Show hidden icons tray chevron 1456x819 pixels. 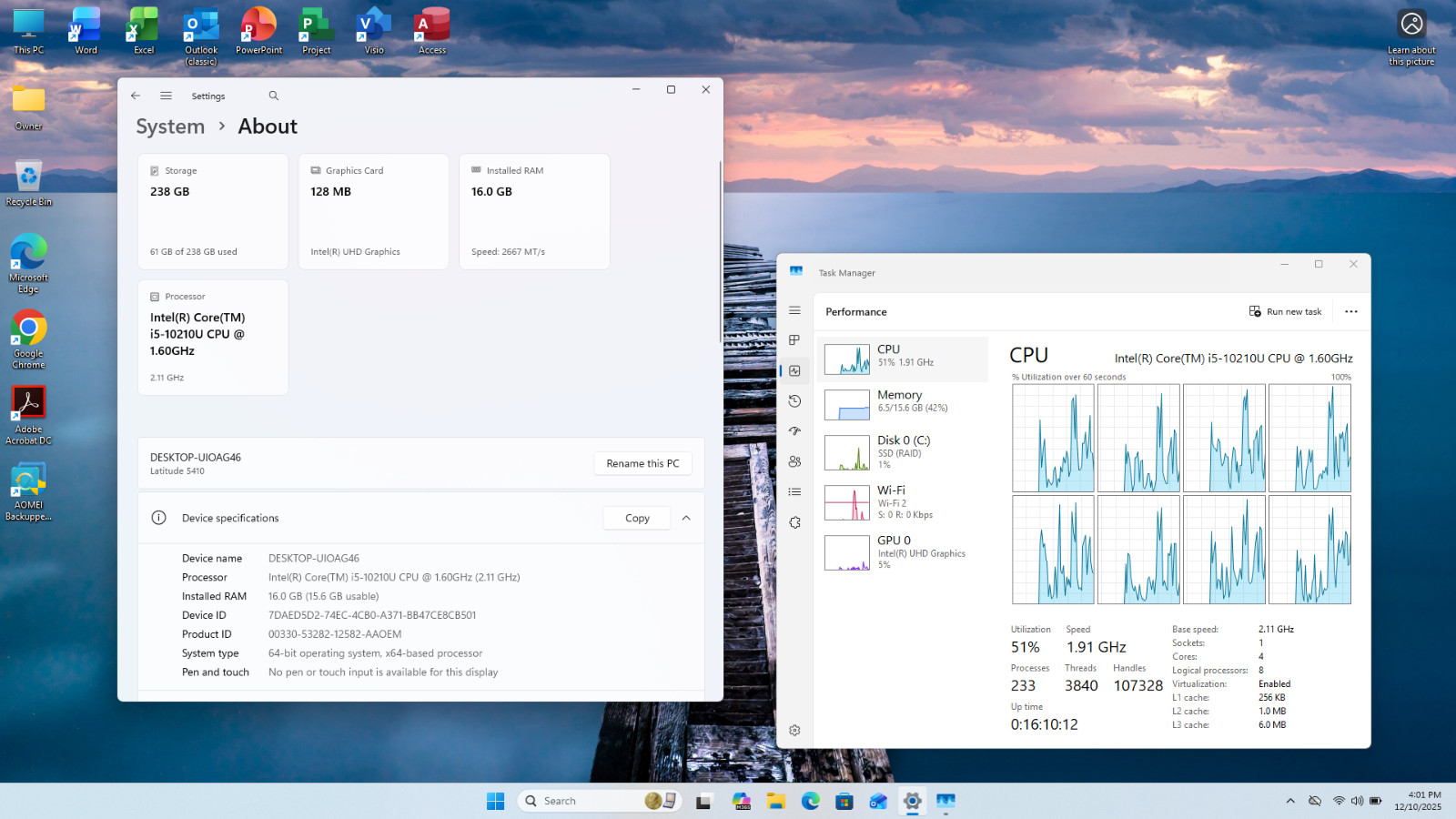(1290, 801)
